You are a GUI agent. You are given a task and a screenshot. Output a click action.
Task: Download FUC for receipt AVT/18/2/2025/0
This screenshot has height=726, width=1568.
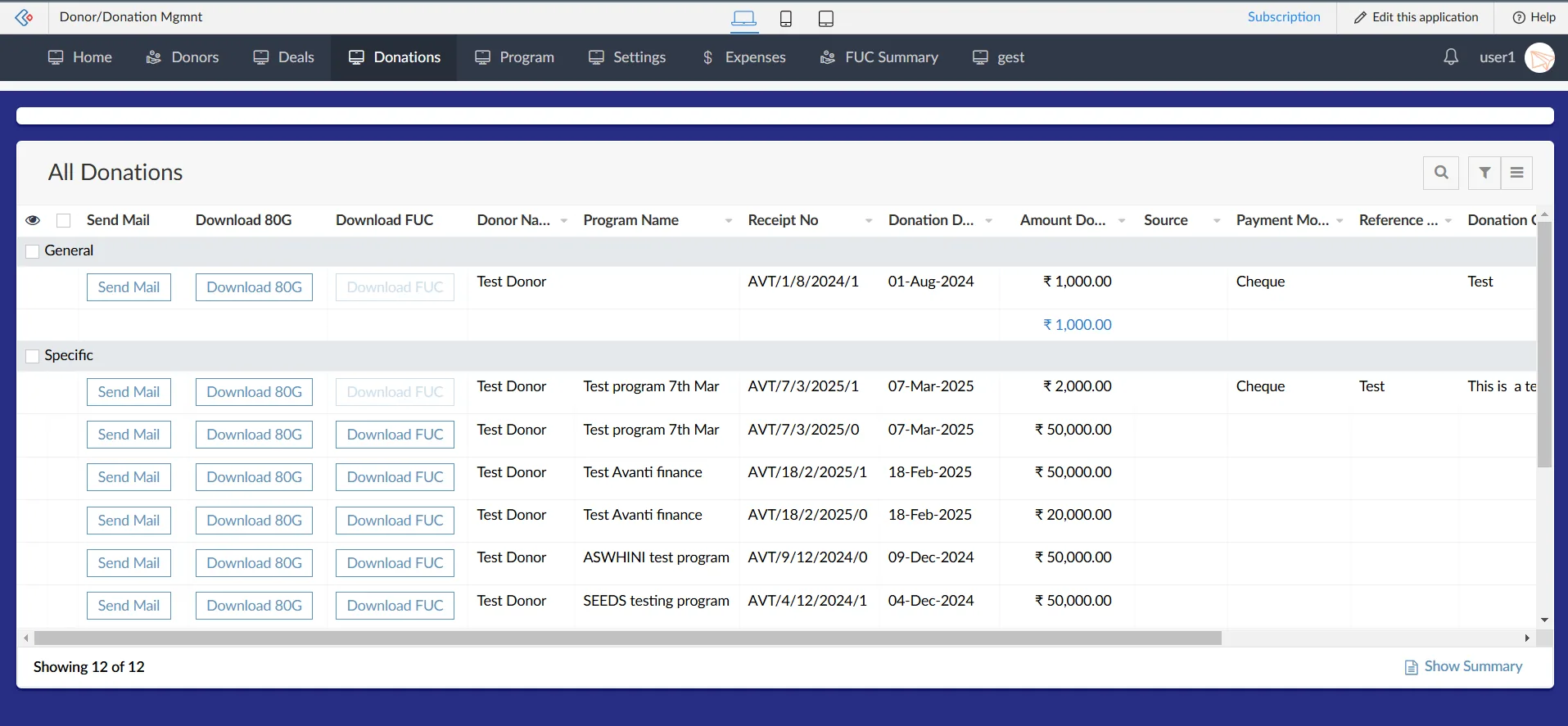coord(395,521)
